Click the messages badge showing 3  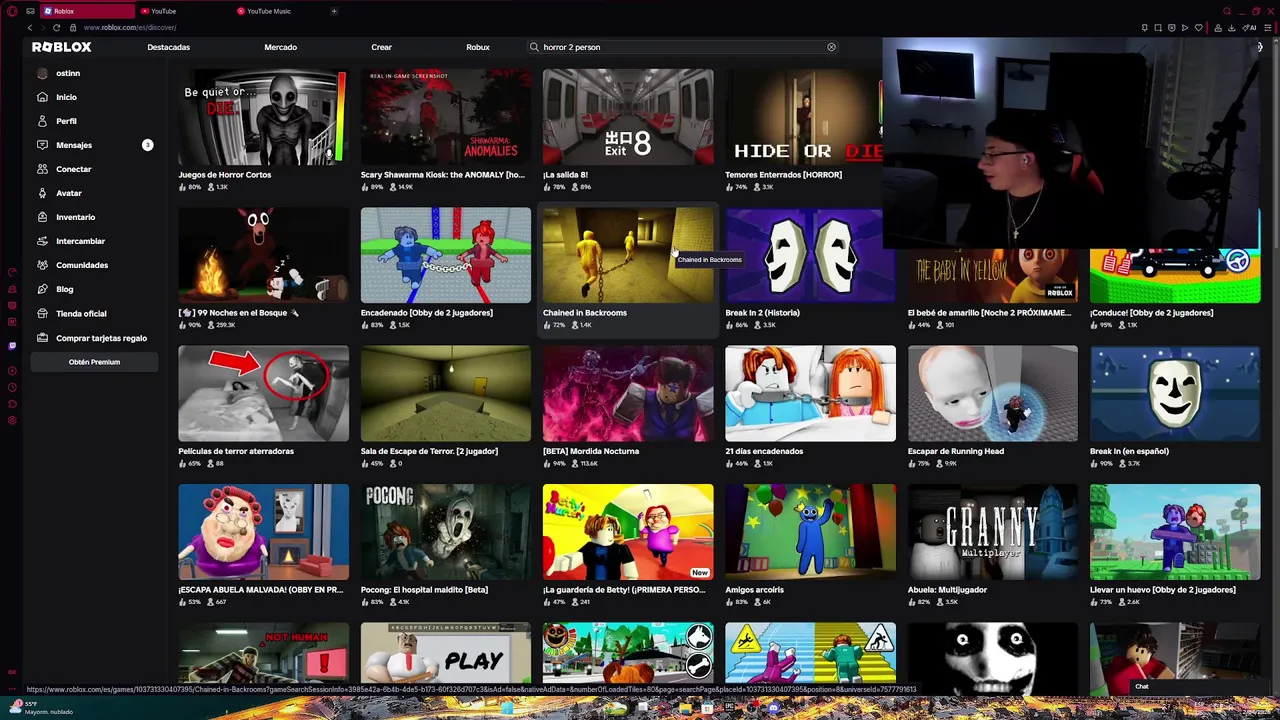coord(147,145)
